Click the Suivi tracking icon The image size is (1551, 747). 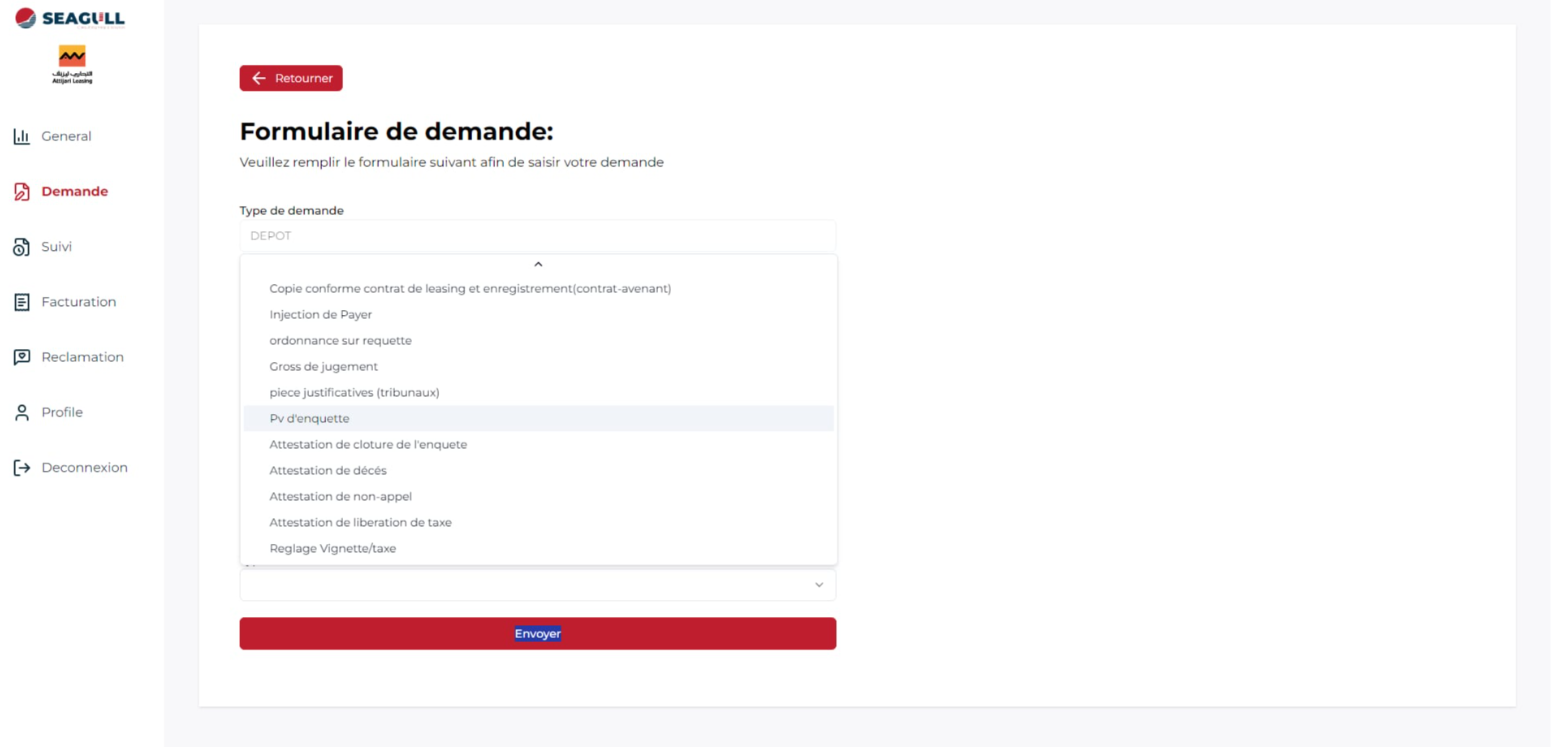(21, 247)
